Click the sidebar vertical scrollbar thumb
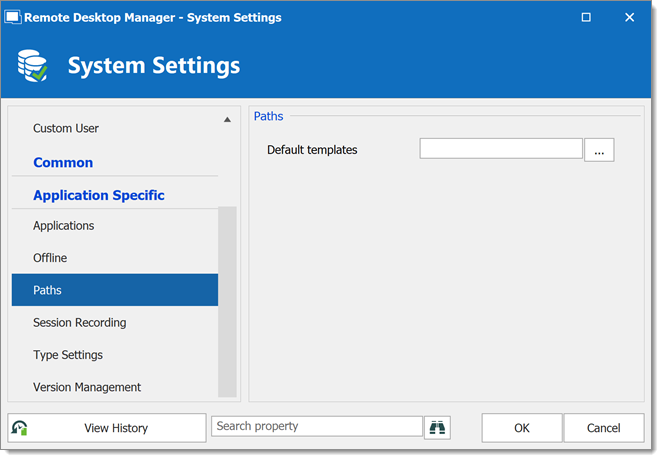 coord(227,302)
